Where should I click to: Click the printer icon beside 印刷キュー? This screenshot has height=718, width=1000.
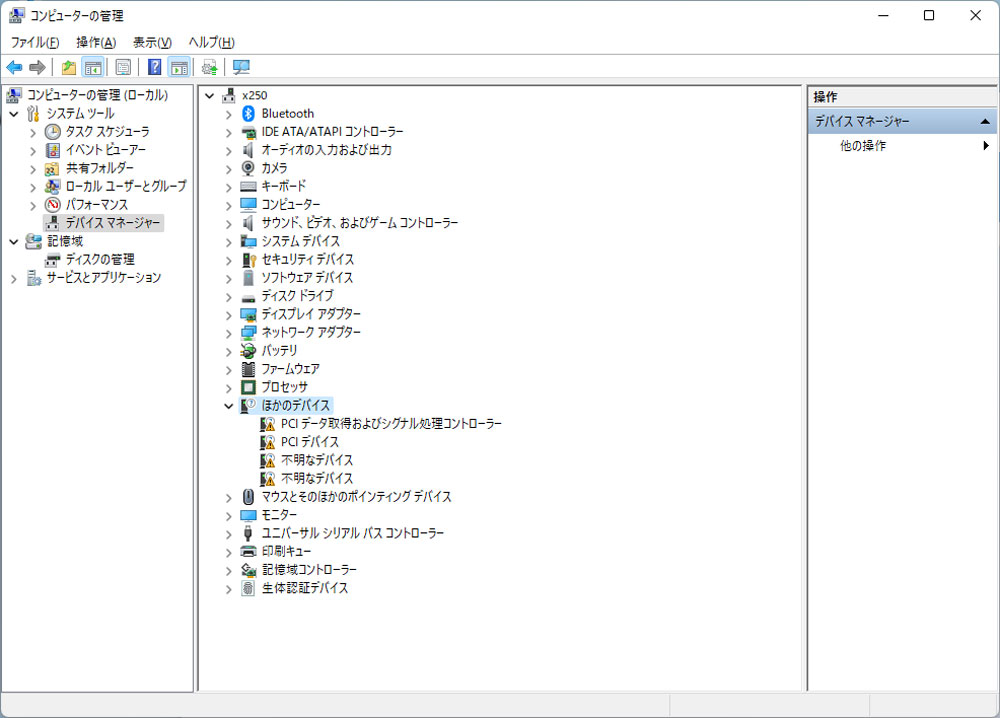click(248, 552)
